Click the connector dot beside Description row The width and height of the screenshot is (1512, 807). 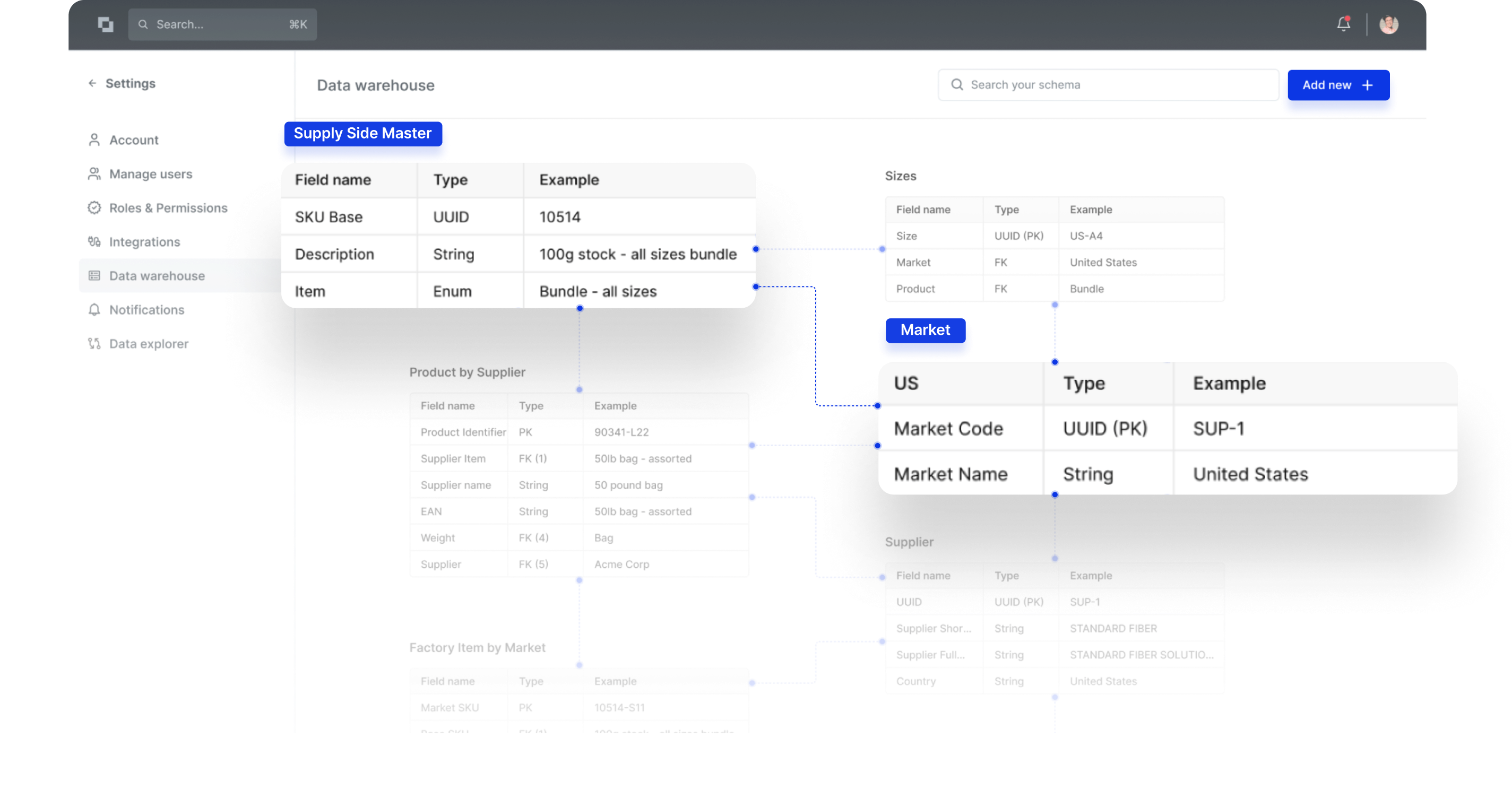[x=756, y=249]
